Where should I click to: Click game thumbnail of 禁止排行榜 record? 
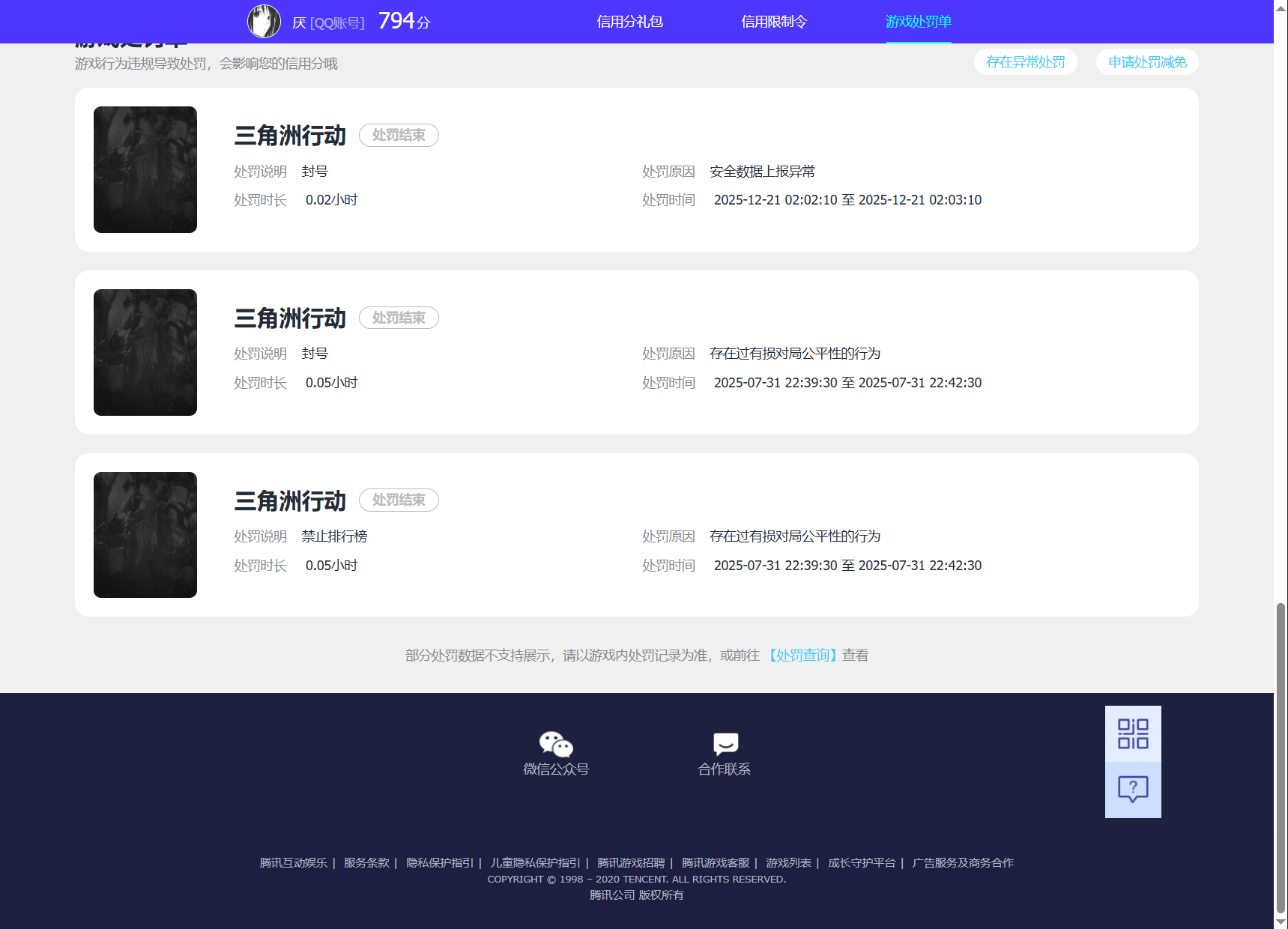pyautogui.click(x=145, y=535)
